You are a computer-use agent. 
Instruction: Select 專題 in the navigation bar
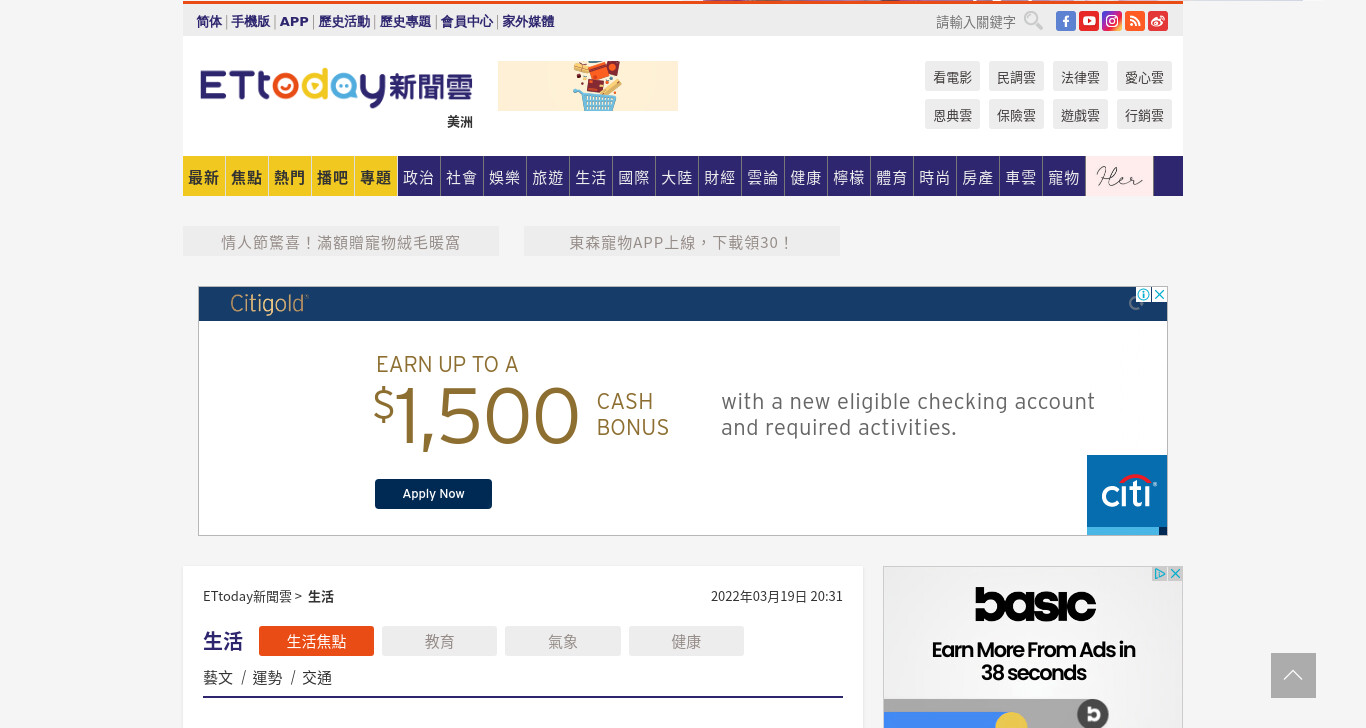click(376, 176)
